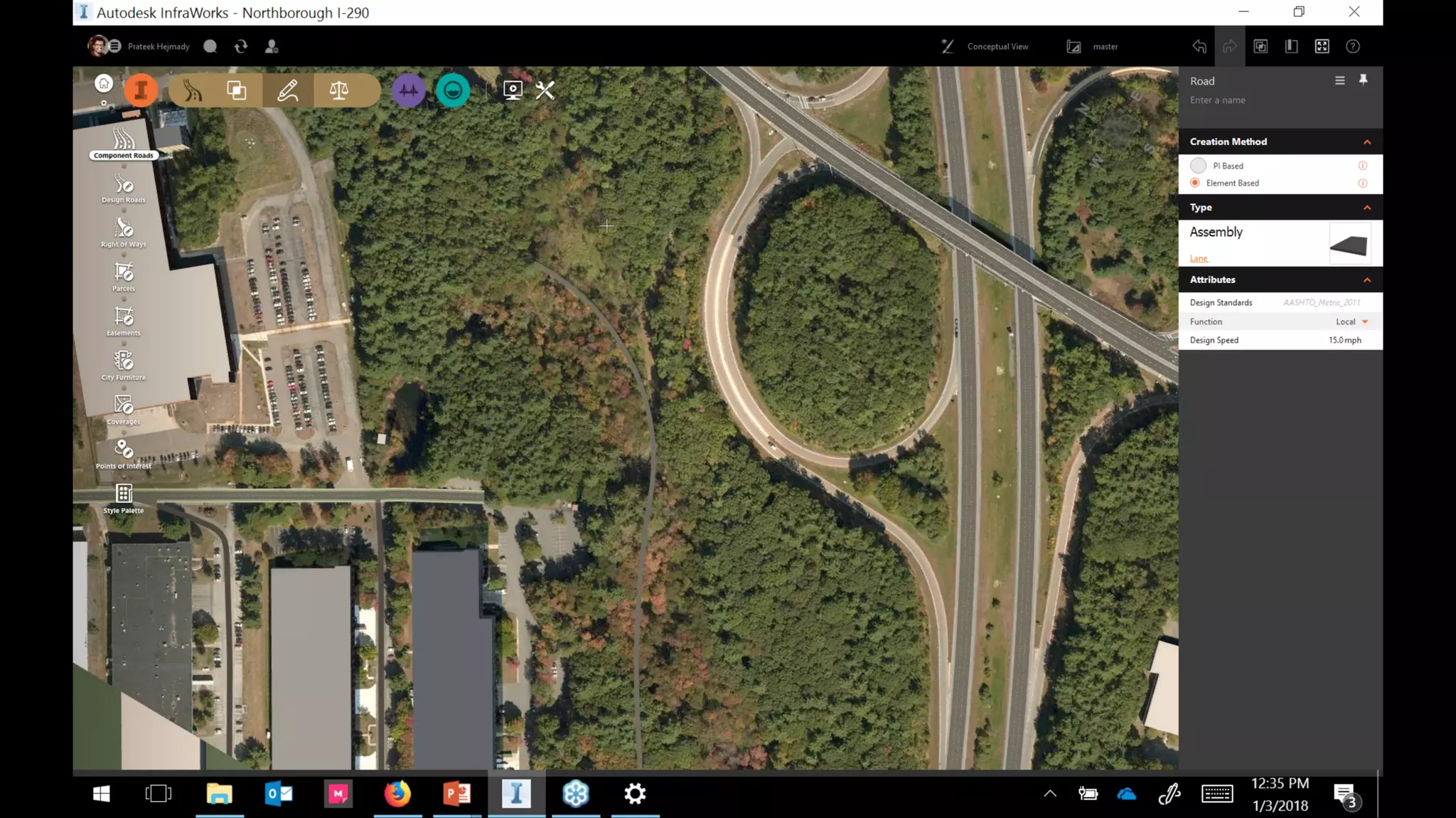This screenshot has width=1456, height=818.
Task: Click the Home icon in the toolbar
Action: tap(104, 83)
